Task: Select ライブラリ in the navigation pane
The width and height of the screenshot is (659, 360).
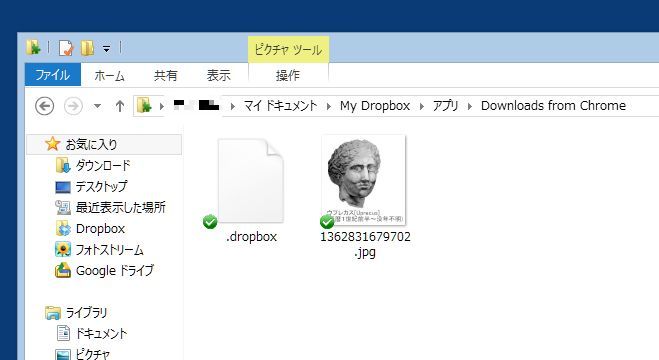Action: pos(87,313)
